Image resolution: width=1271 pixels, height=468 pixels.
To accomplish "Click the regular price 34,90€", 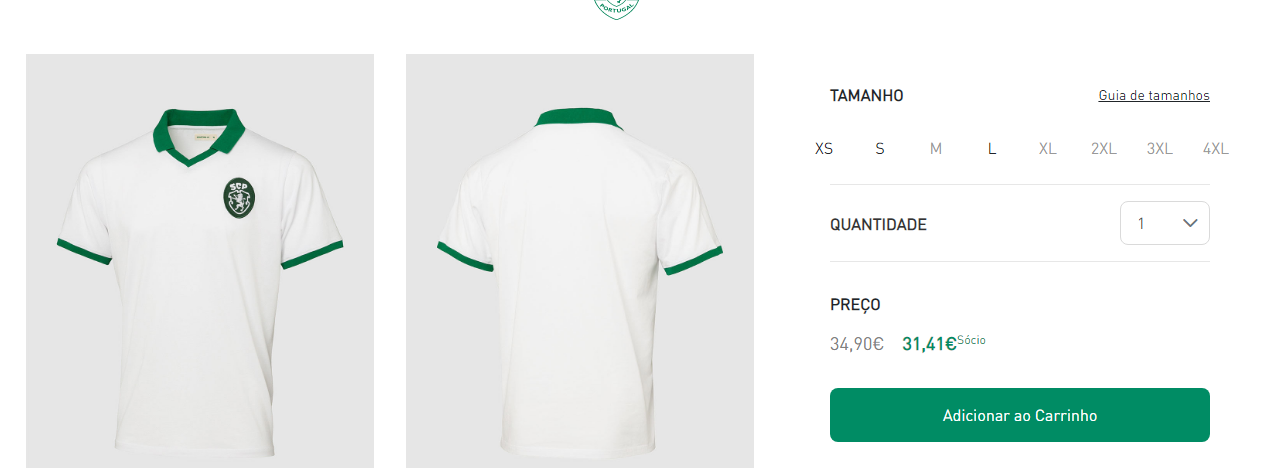I will (857, 345).
